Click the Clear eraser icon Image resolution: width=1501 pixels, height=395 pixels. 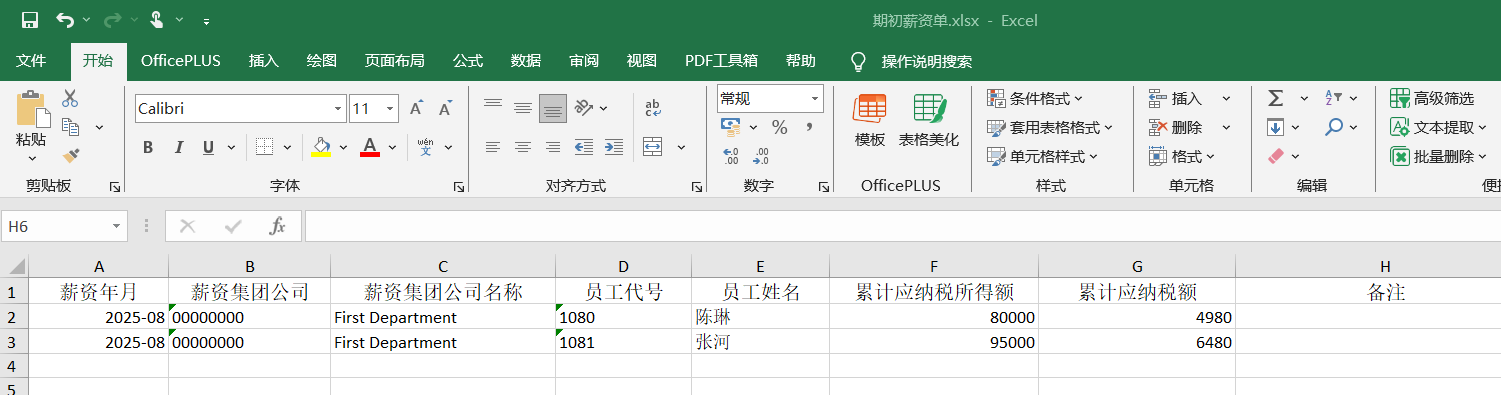pos(1276,156)
